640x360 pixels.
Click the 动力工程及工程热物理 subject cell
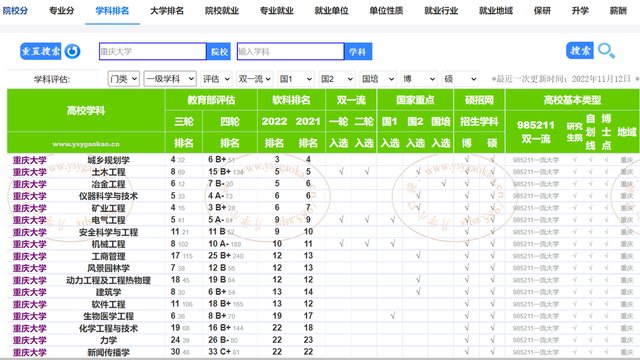coord(108,280)
